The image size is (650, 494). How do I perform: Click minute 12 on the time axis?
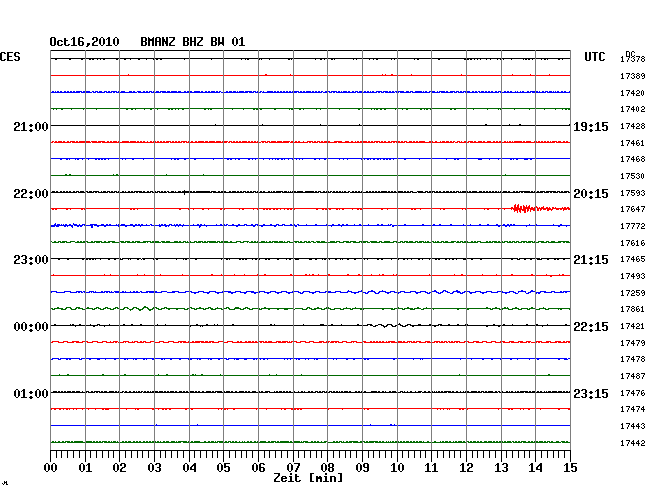pyautogui.click(x=466, y=468)
